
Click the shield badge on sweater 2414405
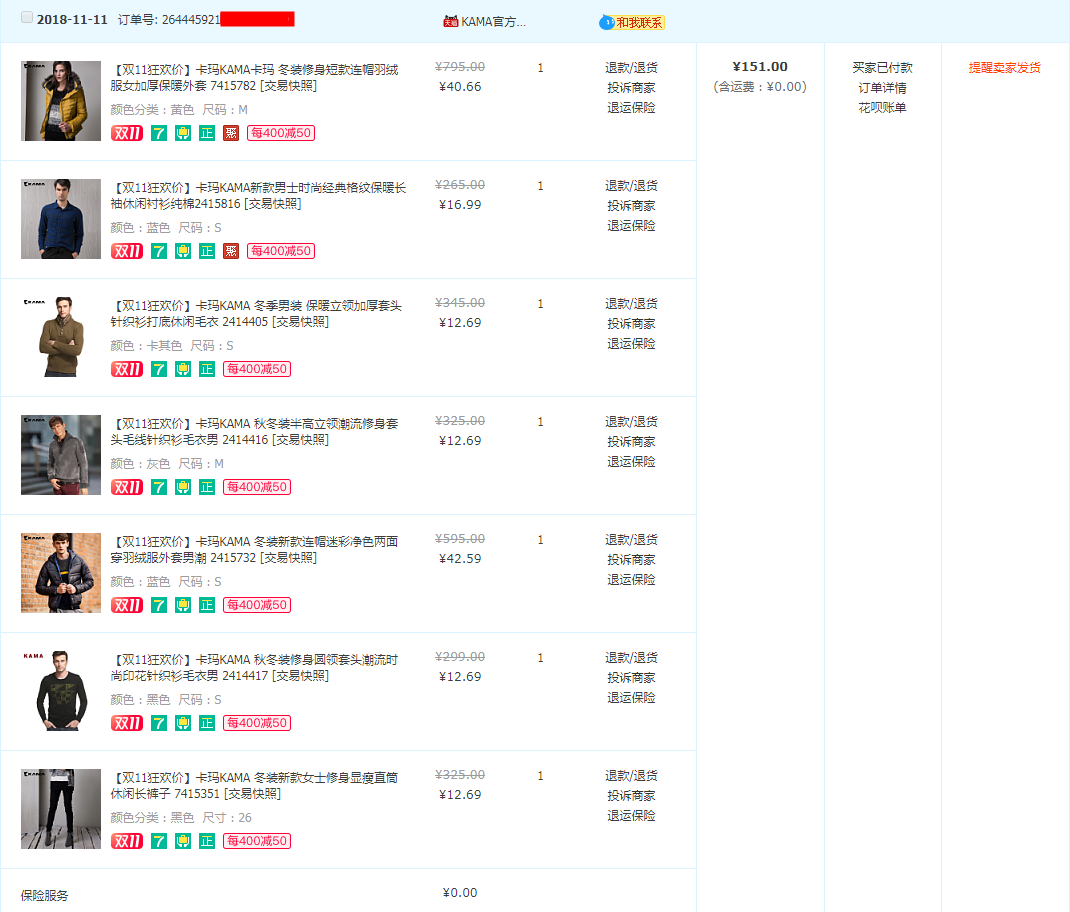point(183,369)
